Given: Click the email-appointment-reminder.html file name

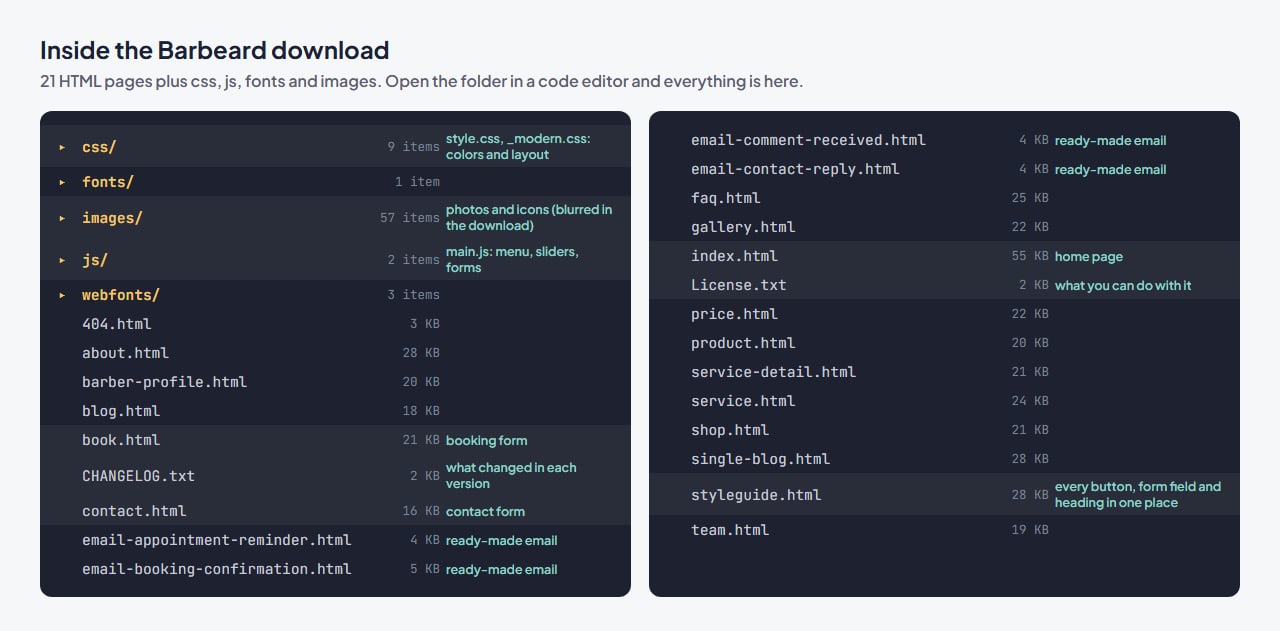Looking at the screenshot, I should [x=217, y=540].
